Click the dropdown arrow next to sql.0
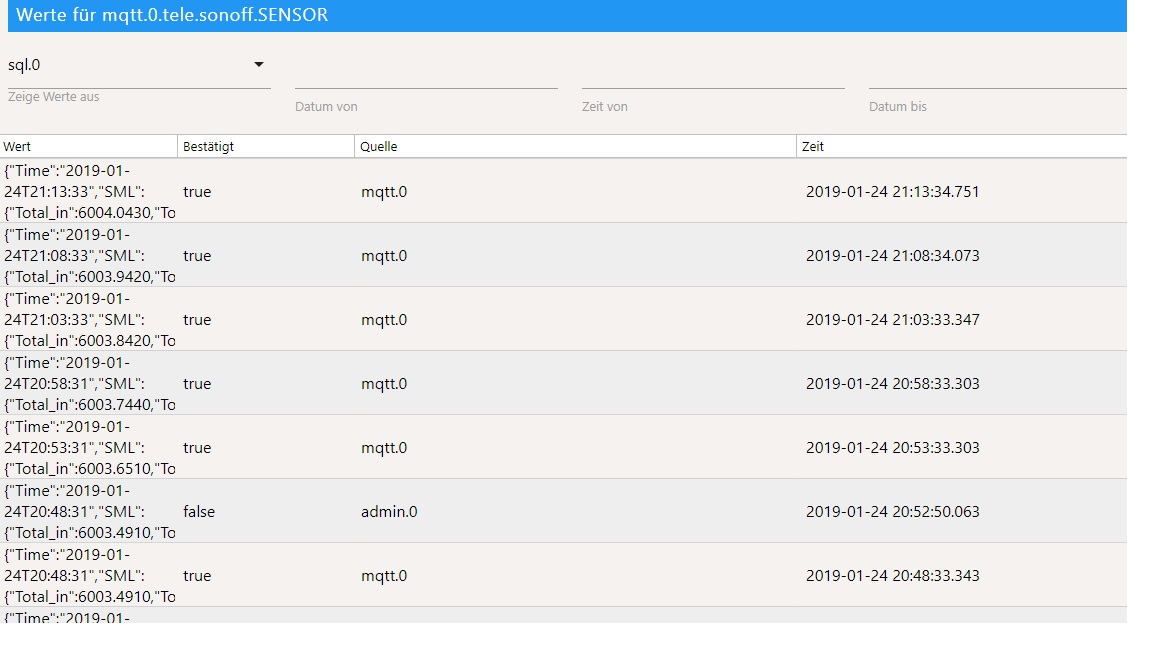1152x648 pixels. pyautogui.click(x=259, y=65)
